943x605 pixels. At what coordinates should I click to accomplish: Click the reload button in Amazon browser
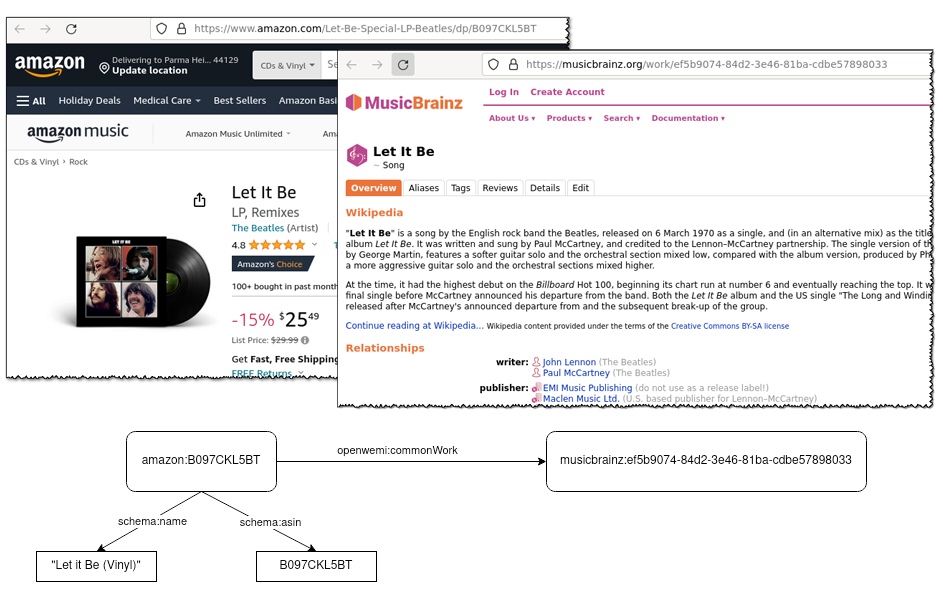tap(71, 29)
